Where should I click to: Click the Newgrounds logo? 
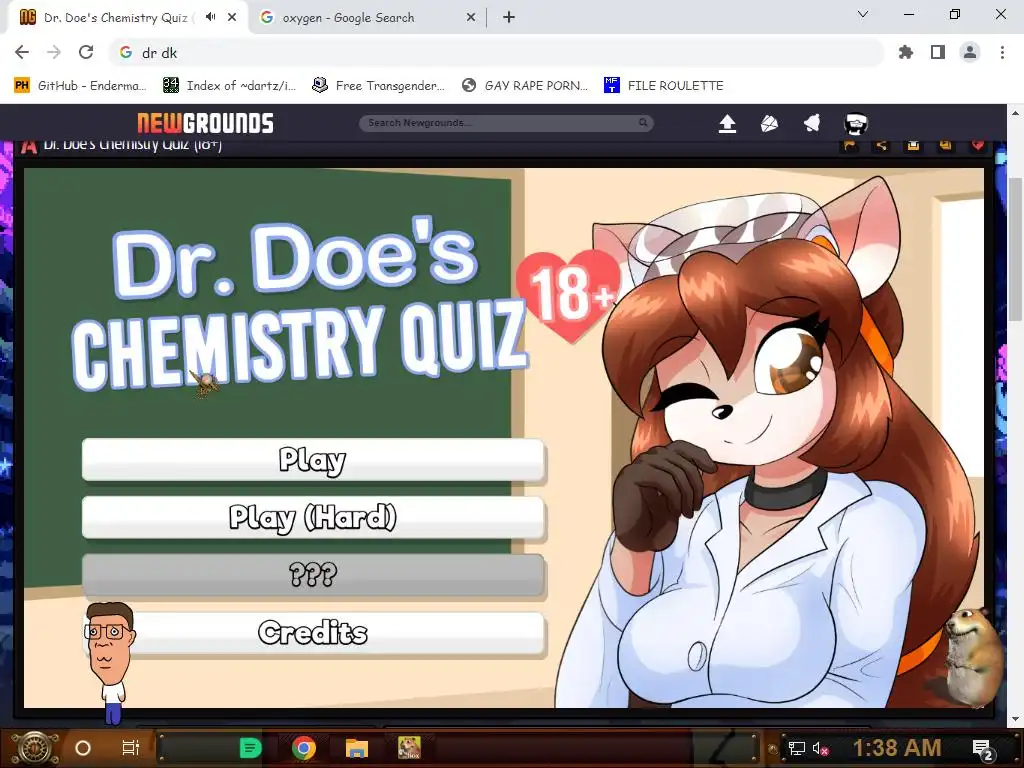click(x=205, y=123)
